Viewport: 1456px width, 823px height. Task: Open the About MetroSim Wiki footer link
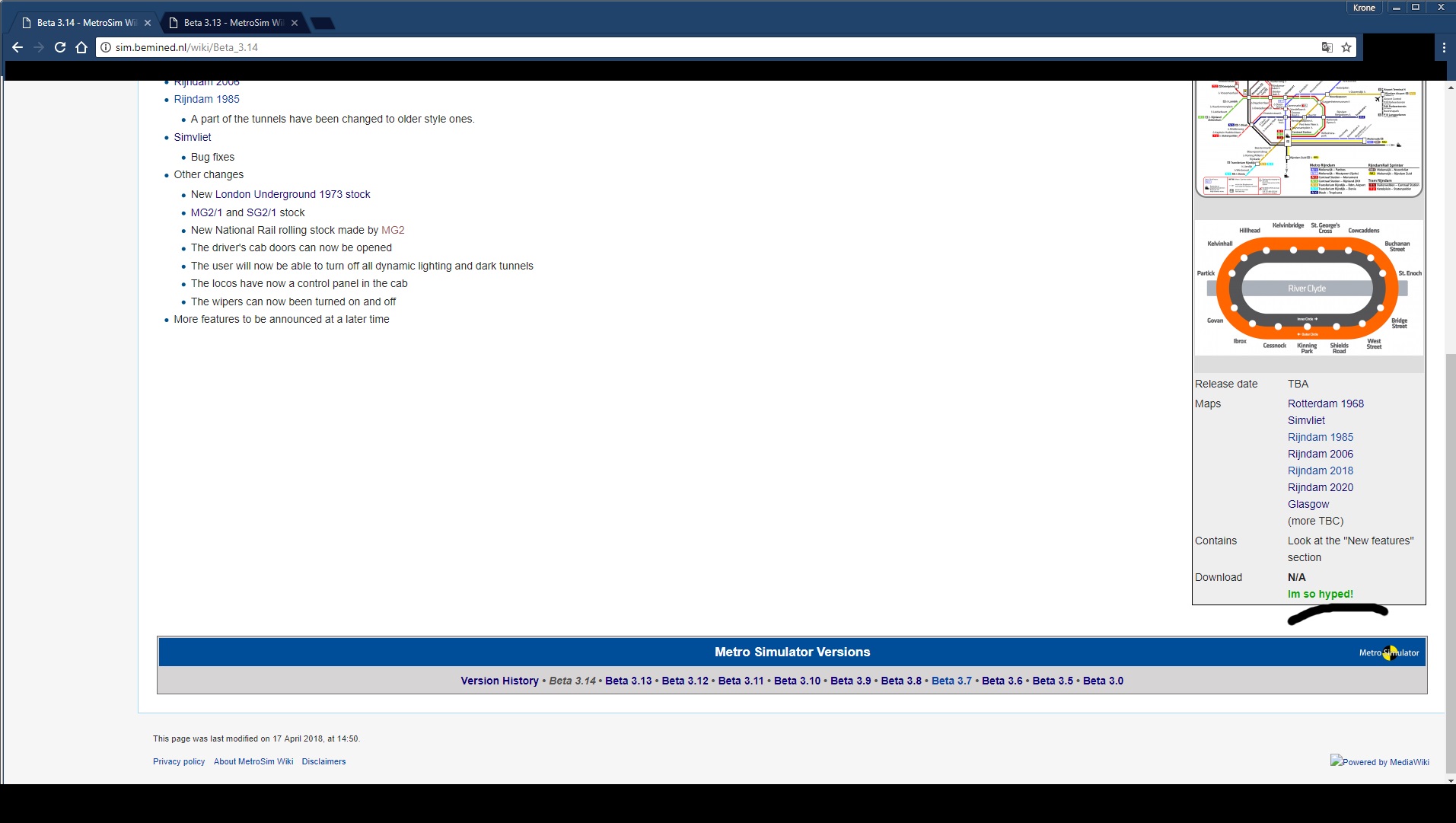(x=253, y=761)
